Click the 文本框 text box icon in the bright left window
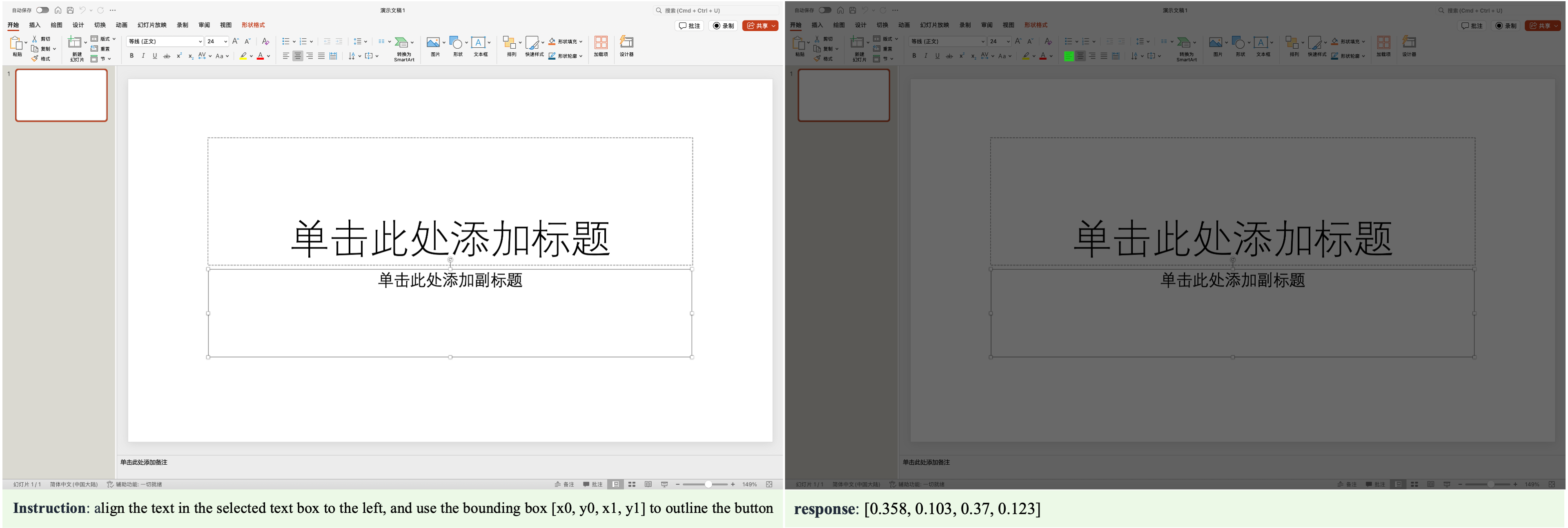 (x=479, y=42)
